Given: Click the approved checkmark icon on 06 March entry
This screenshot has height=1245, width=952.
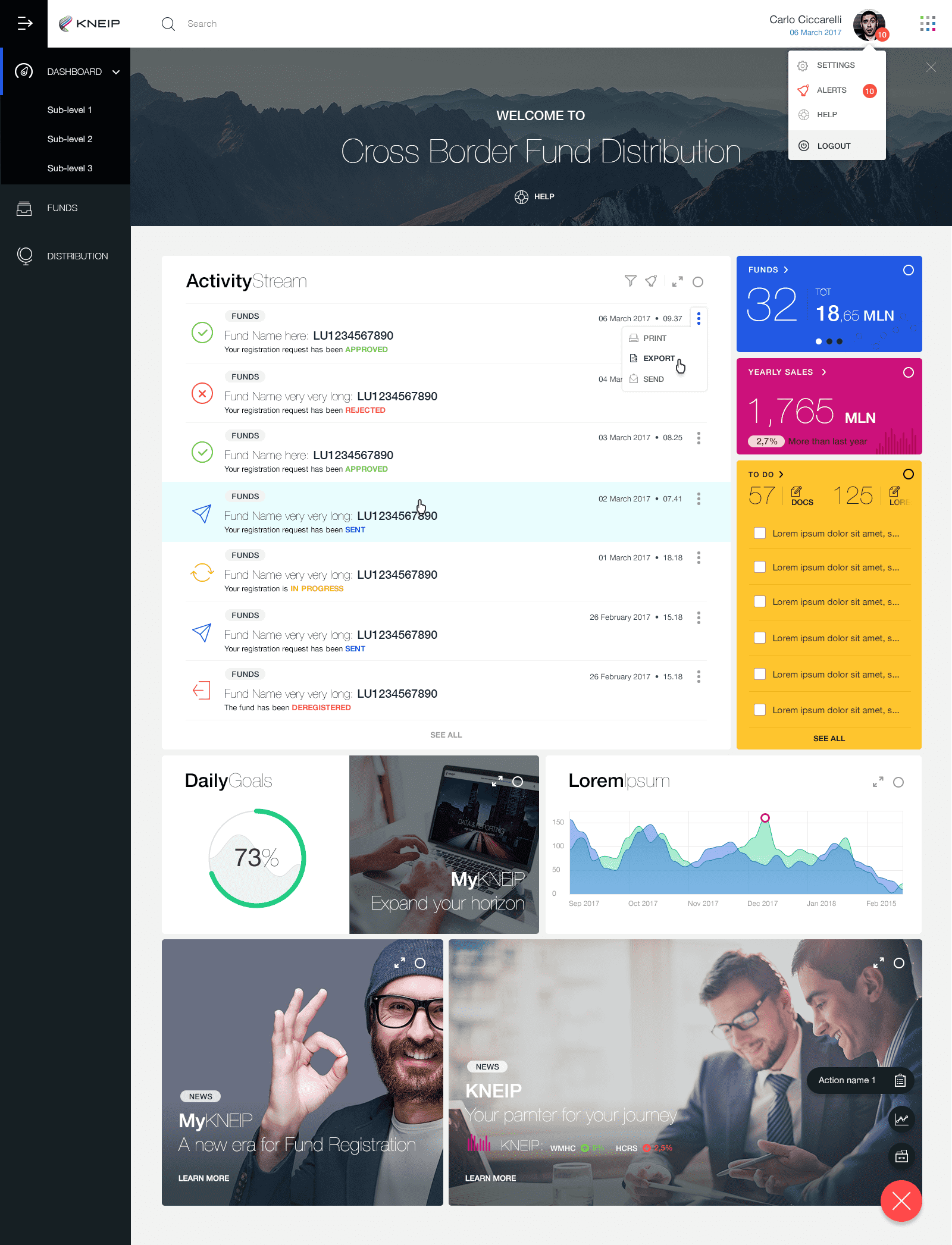Looking at the screenshot, I should (202, 333).
